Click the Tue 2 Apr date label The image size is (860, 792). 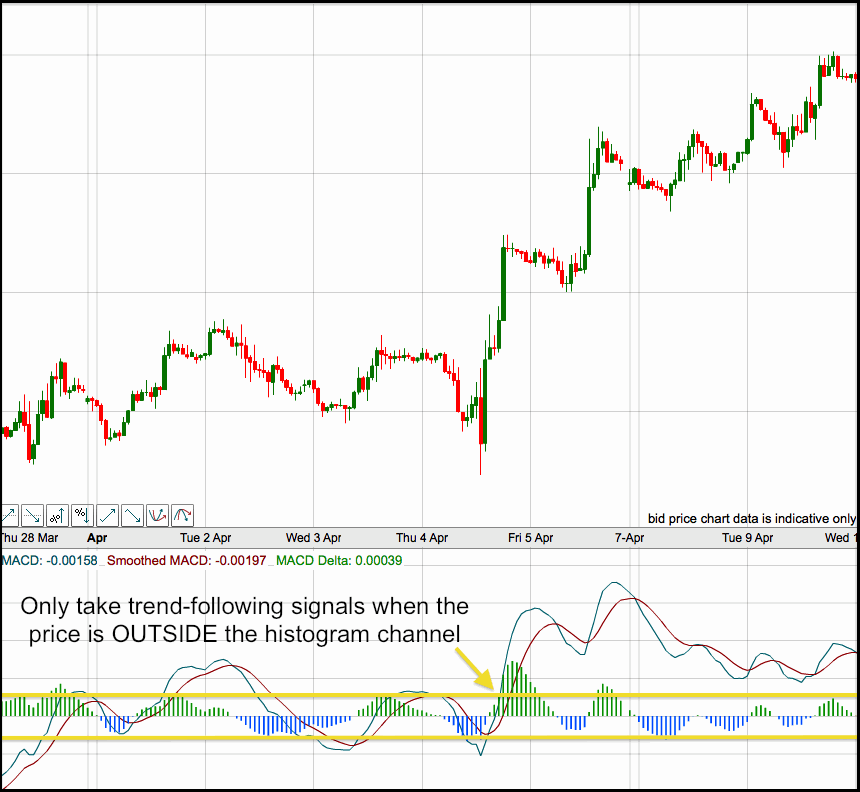pyautogui.click(x=206, y=538)
